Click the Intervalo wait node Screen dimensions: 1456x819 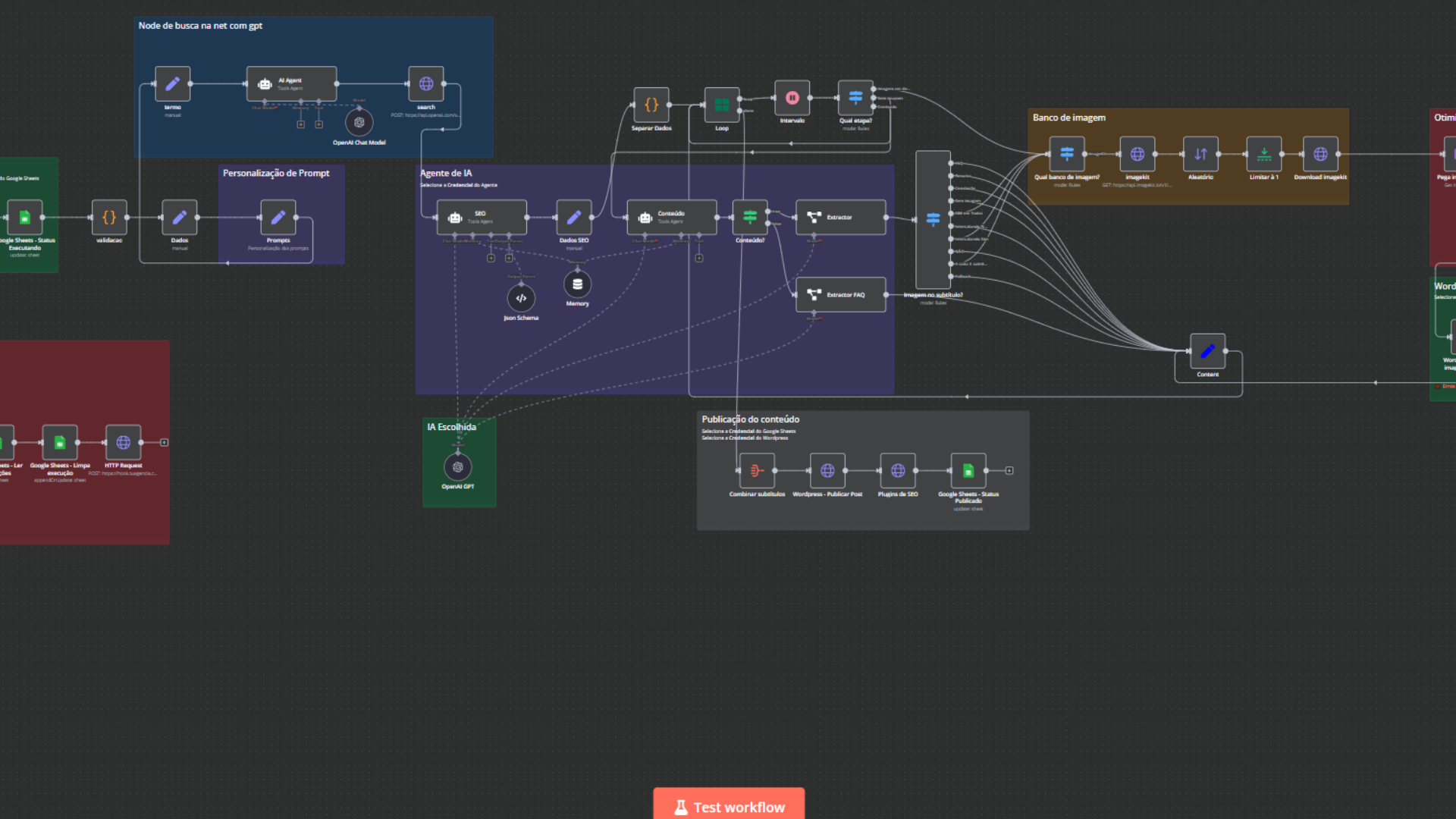[792, 98]
